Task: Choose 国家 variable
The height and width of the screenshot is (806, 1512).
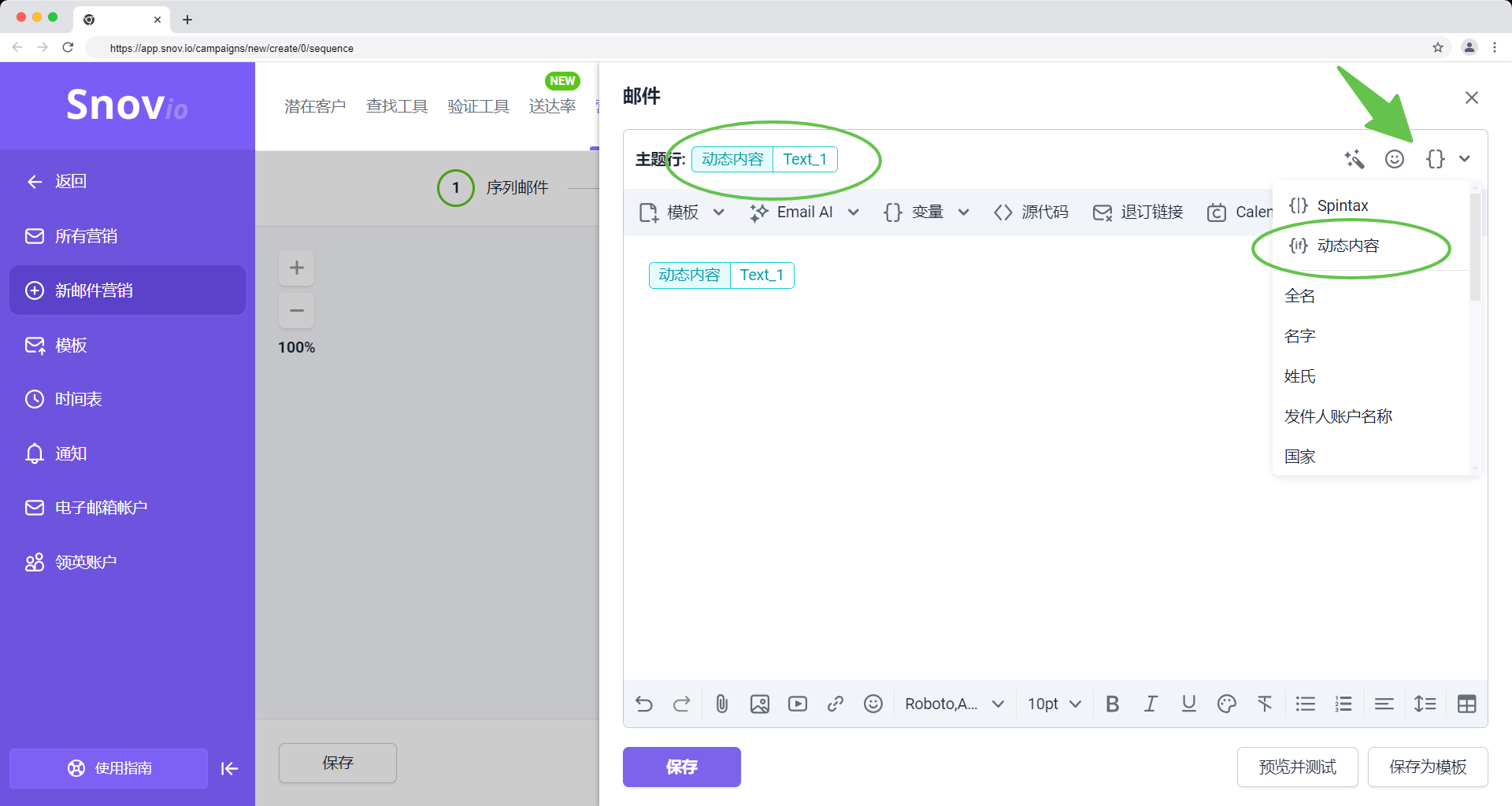Action: (x=1370, y=457)
